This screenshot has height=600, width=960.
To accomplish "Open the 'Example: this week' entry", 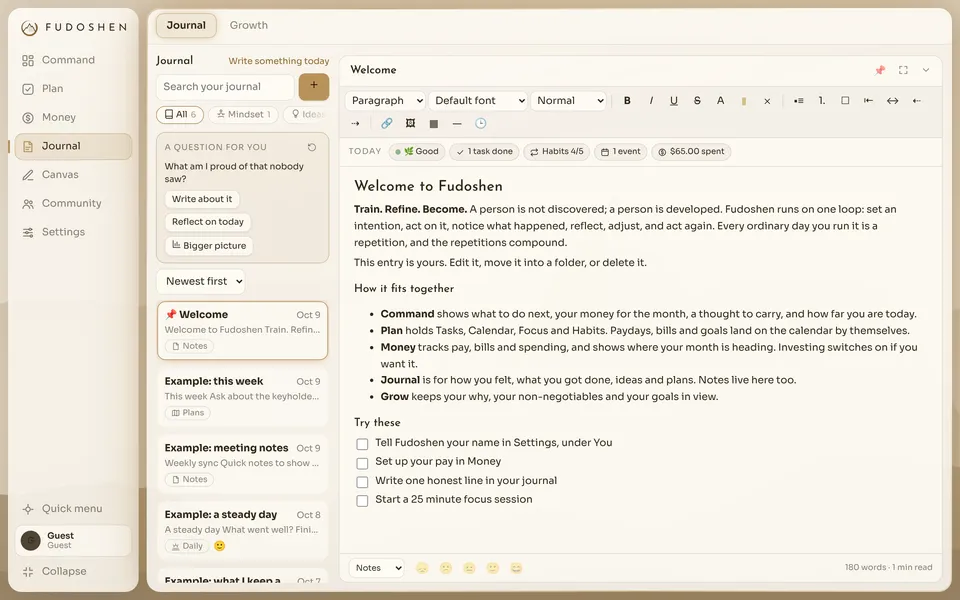I will [x=242, y=396].
